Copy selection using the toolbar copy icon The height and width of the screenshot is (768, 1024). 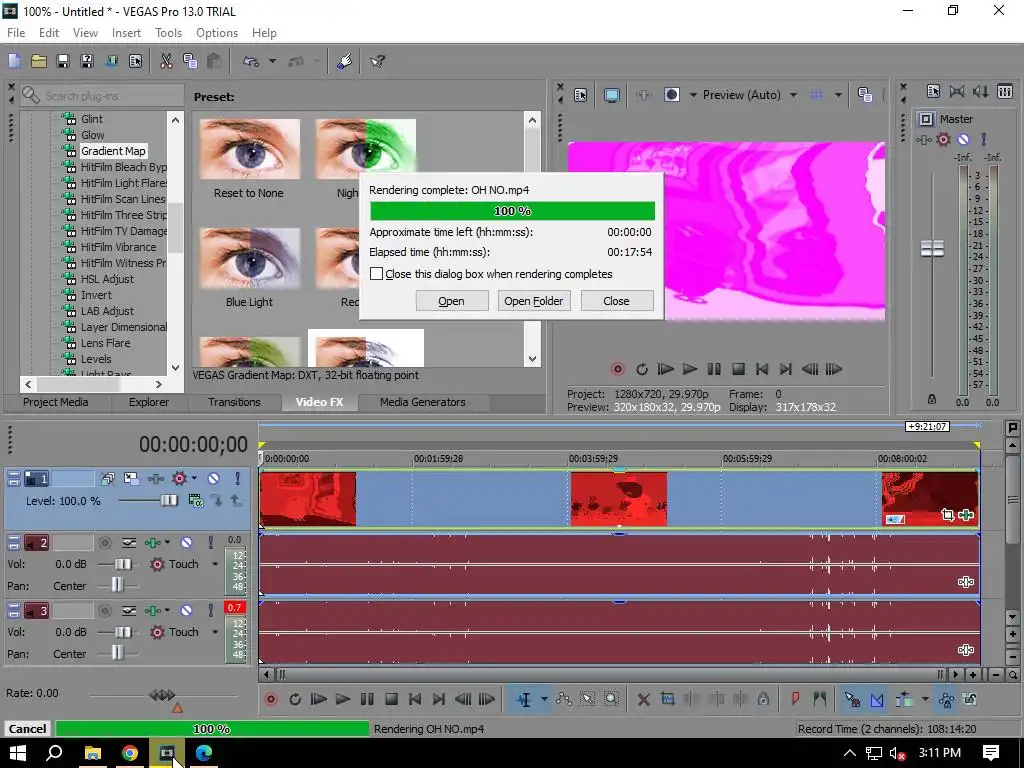click(x=190, y=61)
